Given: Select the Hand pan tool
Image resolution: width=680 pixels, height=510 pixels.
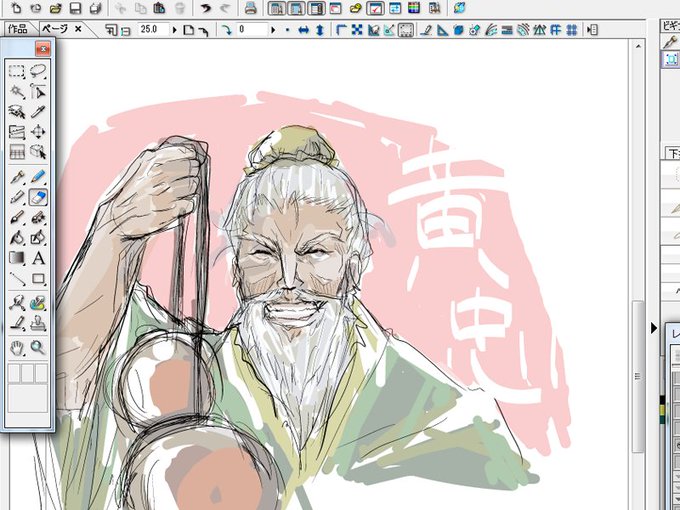Looking at the screenshot, I should coord(17,348).
